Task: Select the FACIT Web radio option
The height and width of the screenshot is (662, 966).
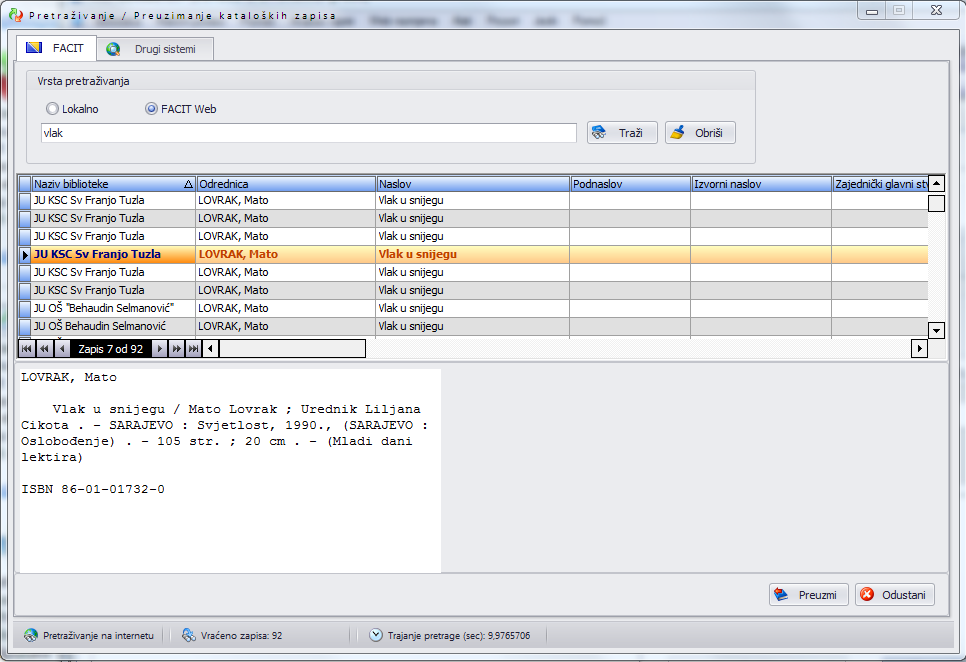Action: tap(152, 109)
